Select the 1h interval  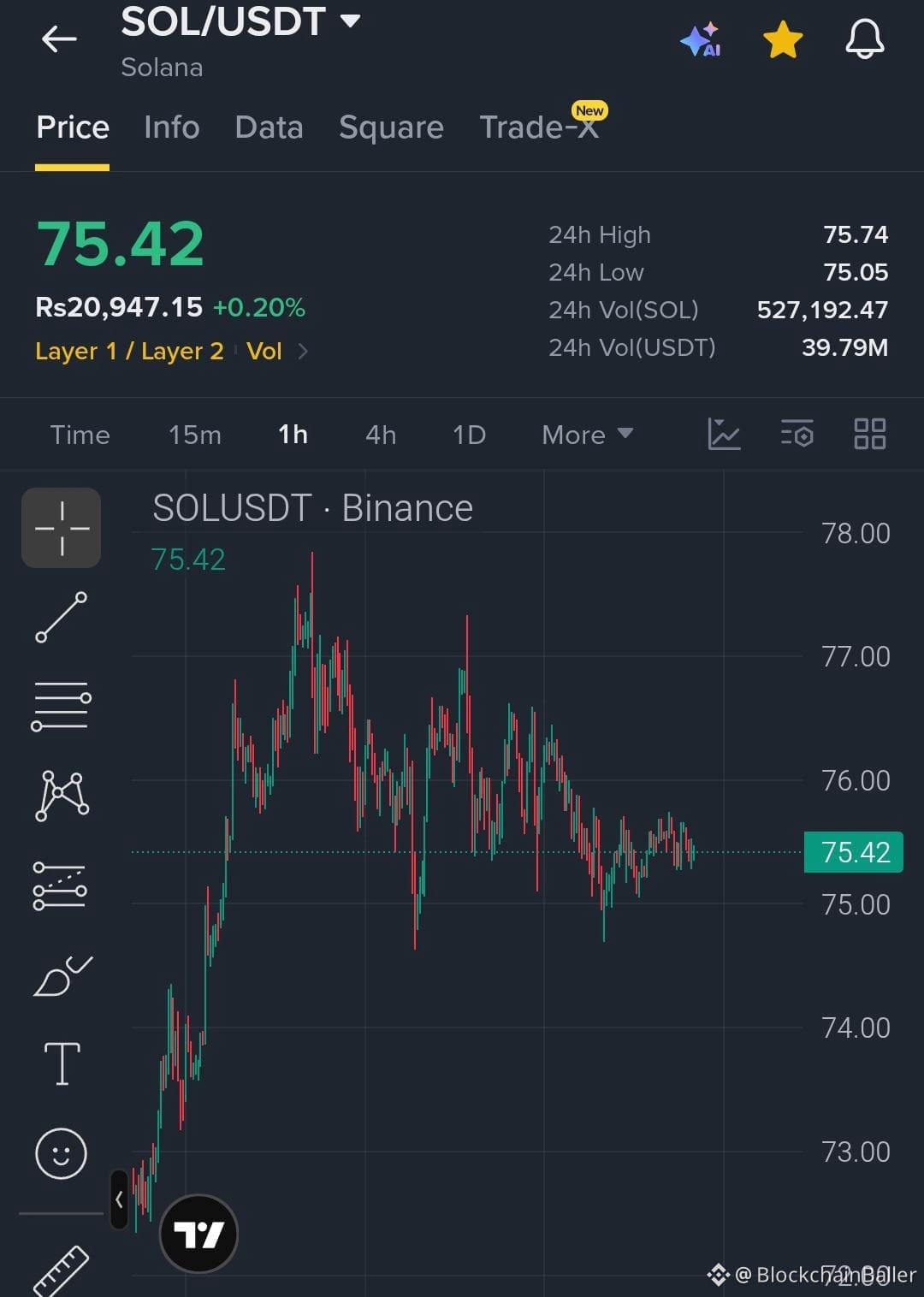[x=293, y=435]
